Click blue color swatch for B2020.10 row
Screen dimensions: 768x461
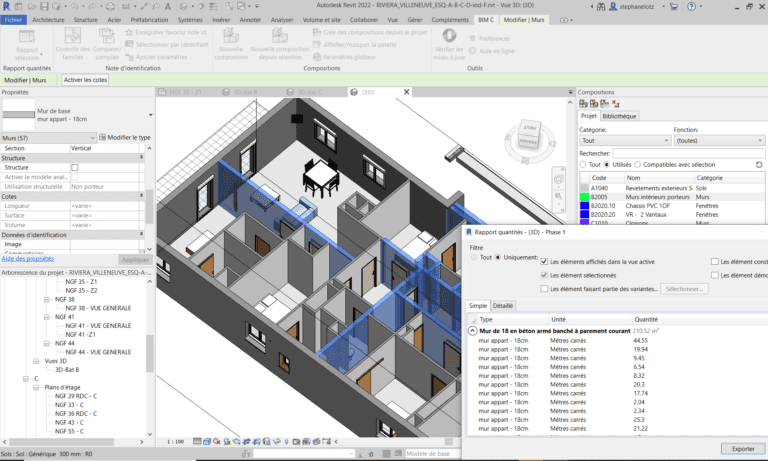pos(584,206)
